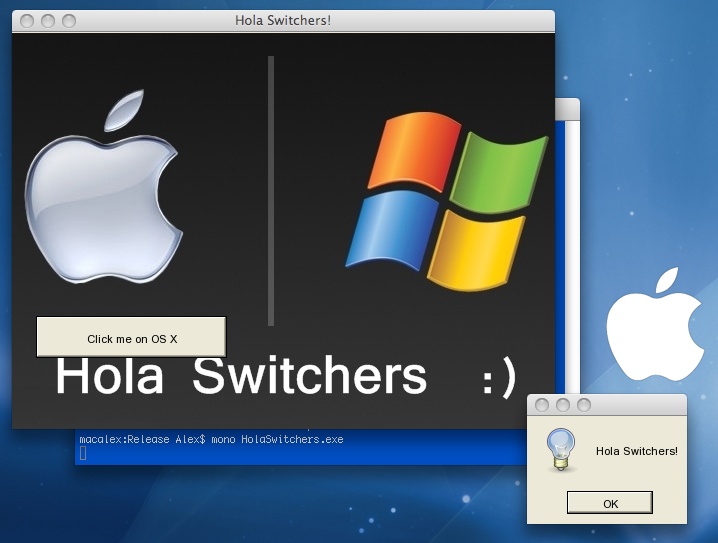Click the terminal window scrollbar behind
The width and height of the screenshot is (718, 543).
(572, 256)
